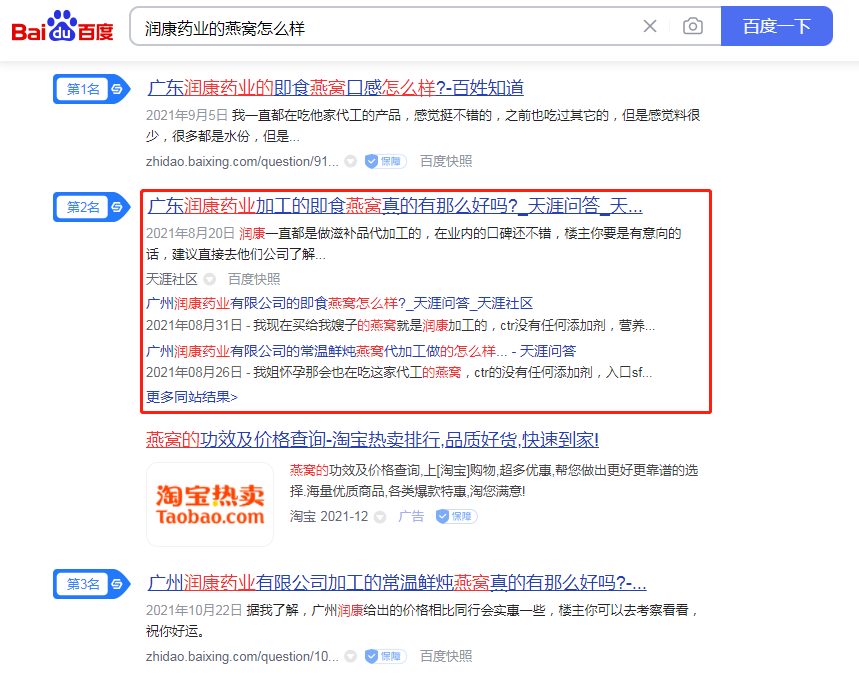This screenshot has width=859, height=677.
Task: Expand dropdown arrow beside 淘宝 2021-12
Action: pyautogui.click(x=380, y=517)
